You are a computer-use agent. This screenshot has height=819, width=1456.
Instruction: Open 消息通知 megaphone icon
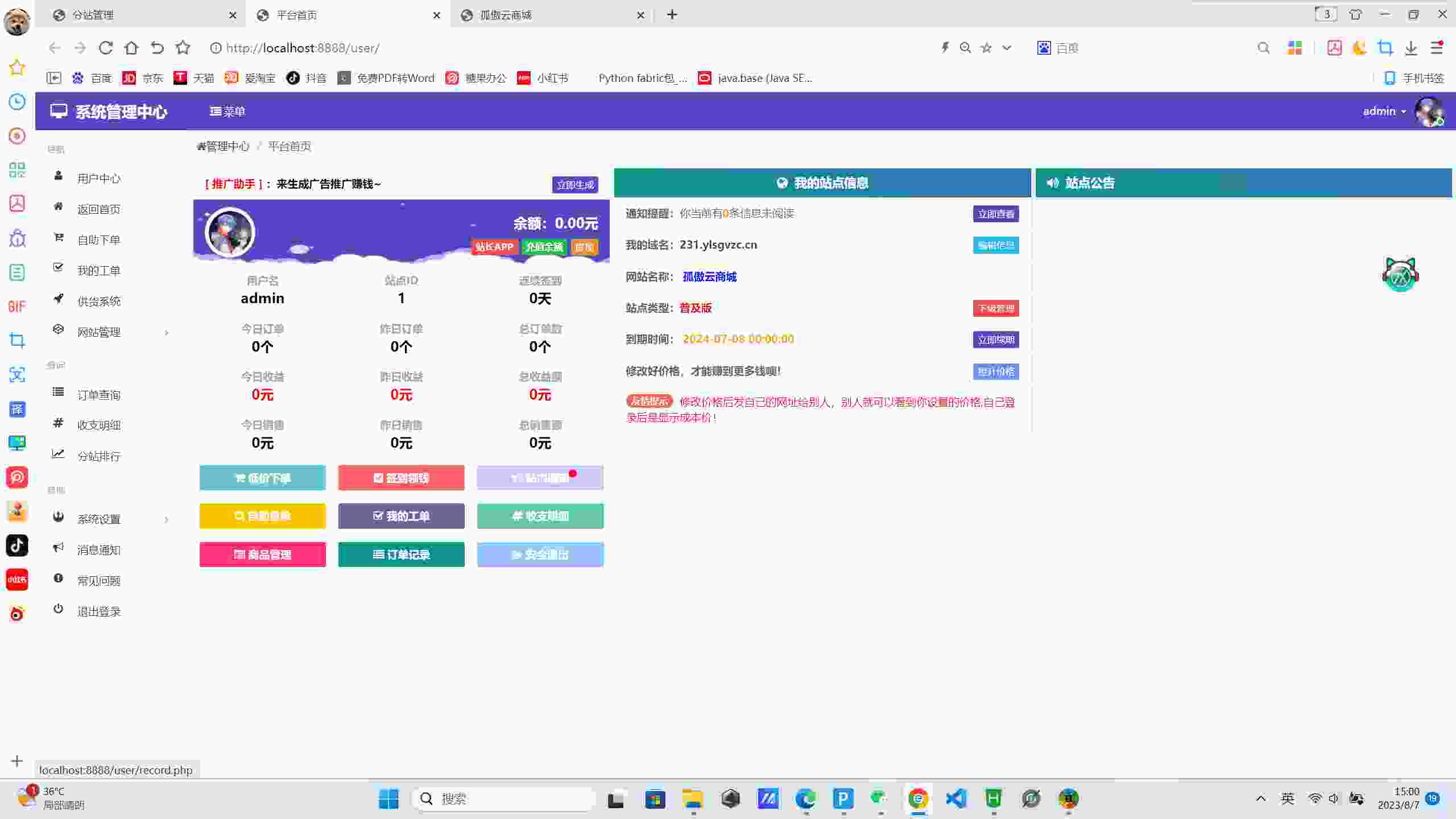58,548
